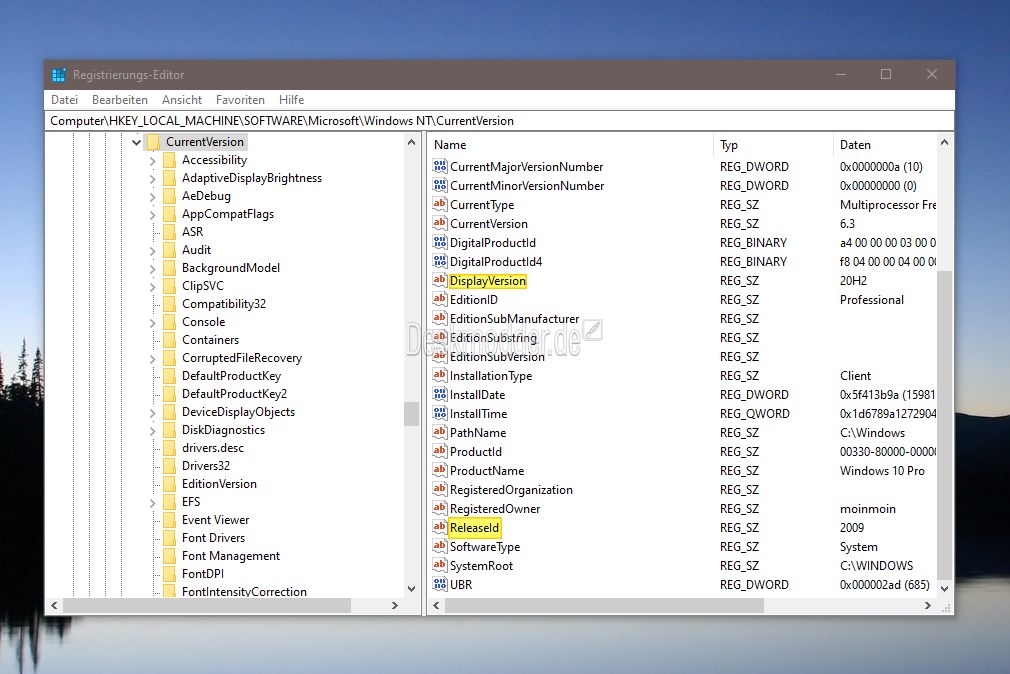Image resolution: width=1010 pixels, height=674 pixels.
Task: Open the Ansicht menu
Action: pyautogui.click(x=182, y=100)
